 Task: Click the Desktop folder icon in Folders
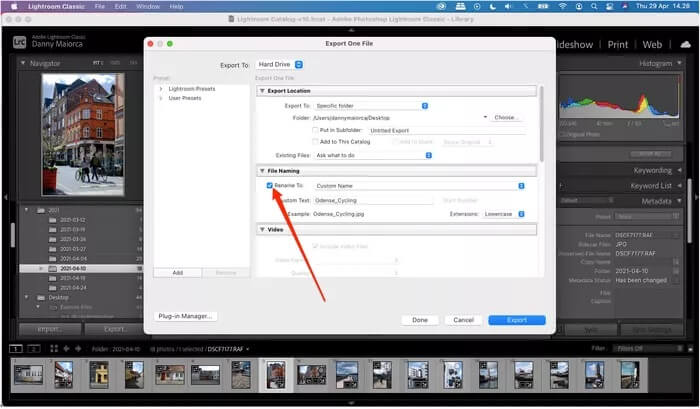(x=41, y=297)
